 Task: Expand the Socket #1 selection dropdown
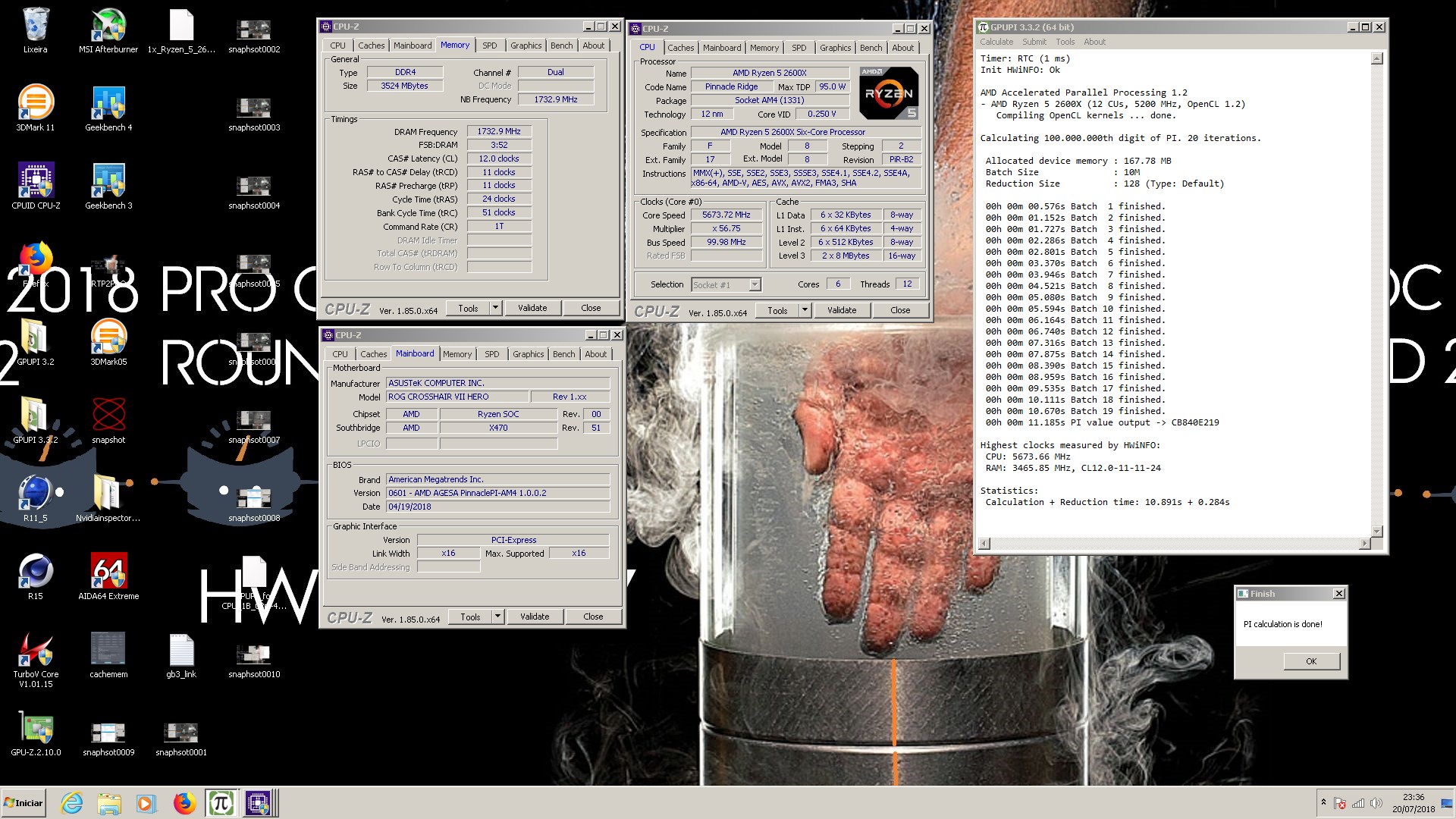pyautogui.click(x=755, y=284)
